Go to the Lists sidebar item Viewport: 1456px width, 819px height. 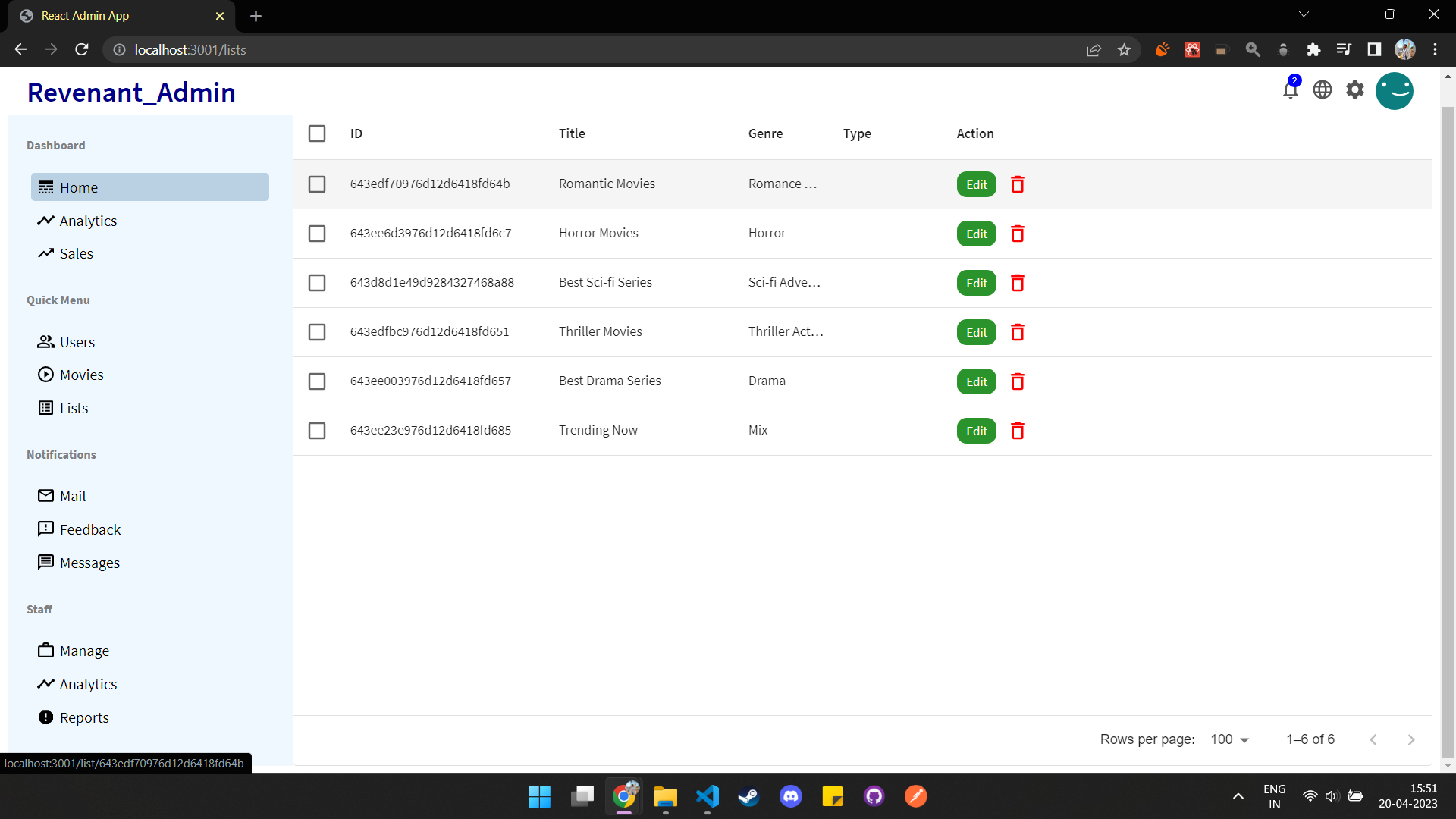coord(73,407)
